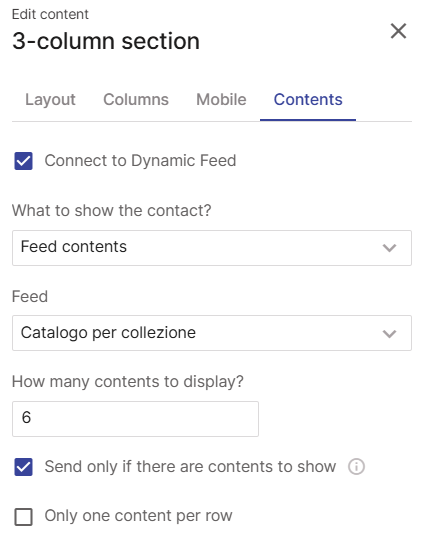
Task: Uncheck the Connect to Dynamic Feed checkbox
Action: (24, 161)
